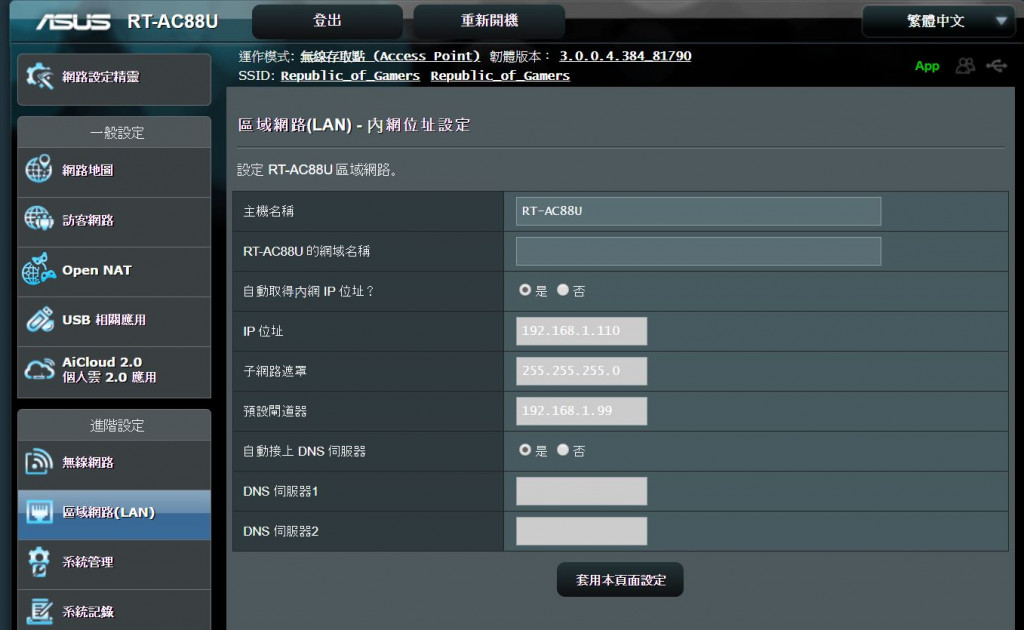Click the Wireless network signal icon

(39, 462)
